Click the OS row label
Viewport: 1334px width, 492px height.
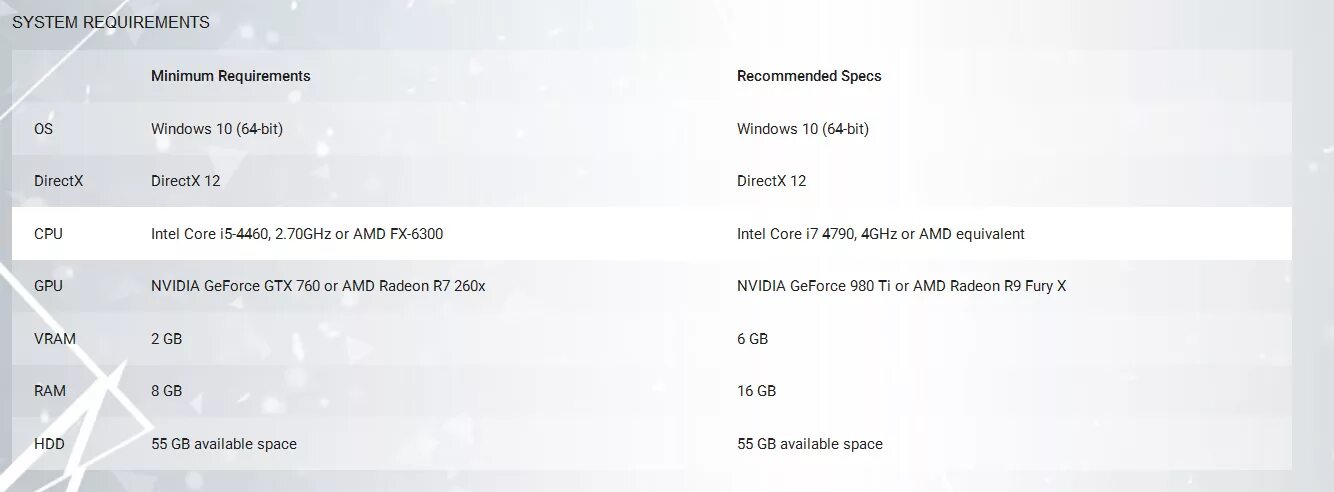click(44, 129)
